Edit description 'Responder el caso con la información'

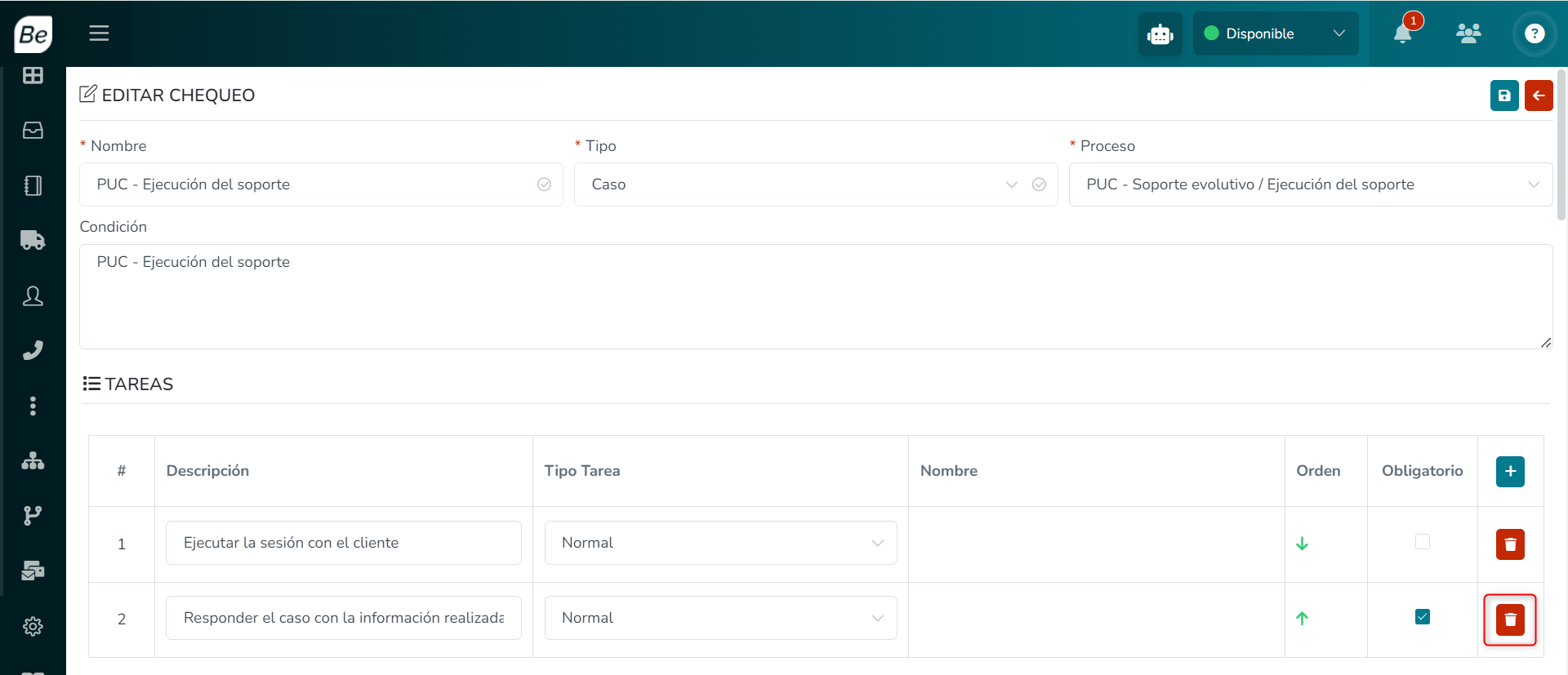click(x=344, y=618)
